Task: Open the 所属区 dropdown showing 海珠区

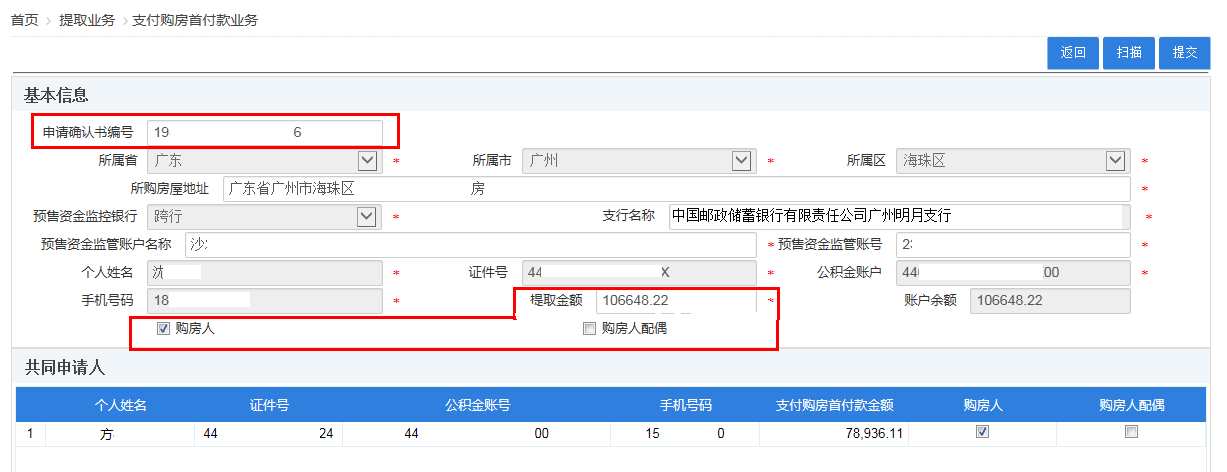Action: coord(1013,160)
